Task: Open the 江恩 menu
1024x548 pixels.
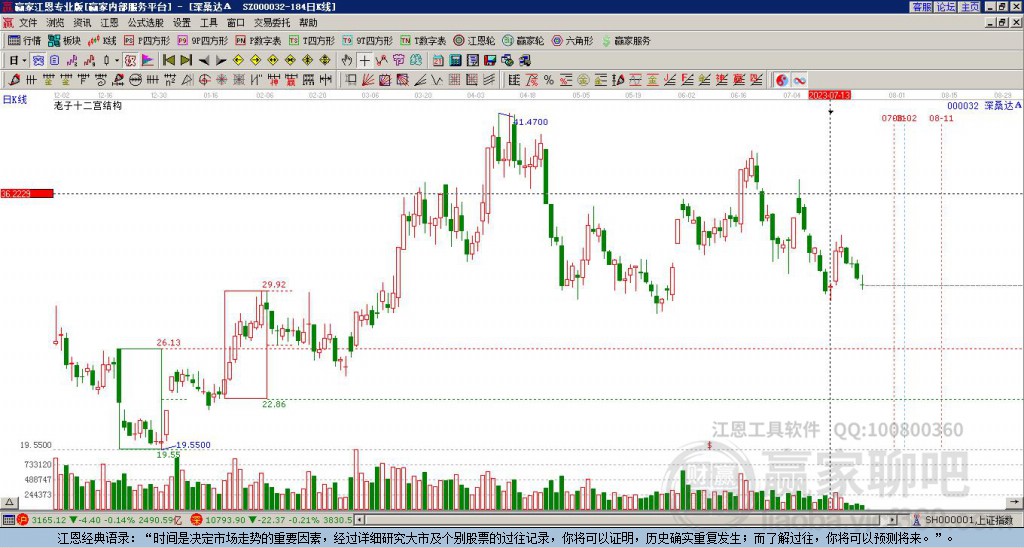Action: click(109, 23)
